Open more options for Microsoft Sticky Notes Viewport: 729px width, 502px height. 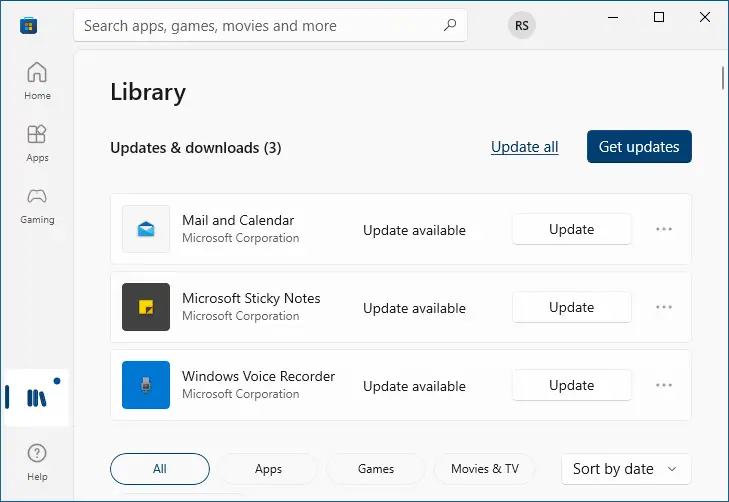tap(664, 307)
